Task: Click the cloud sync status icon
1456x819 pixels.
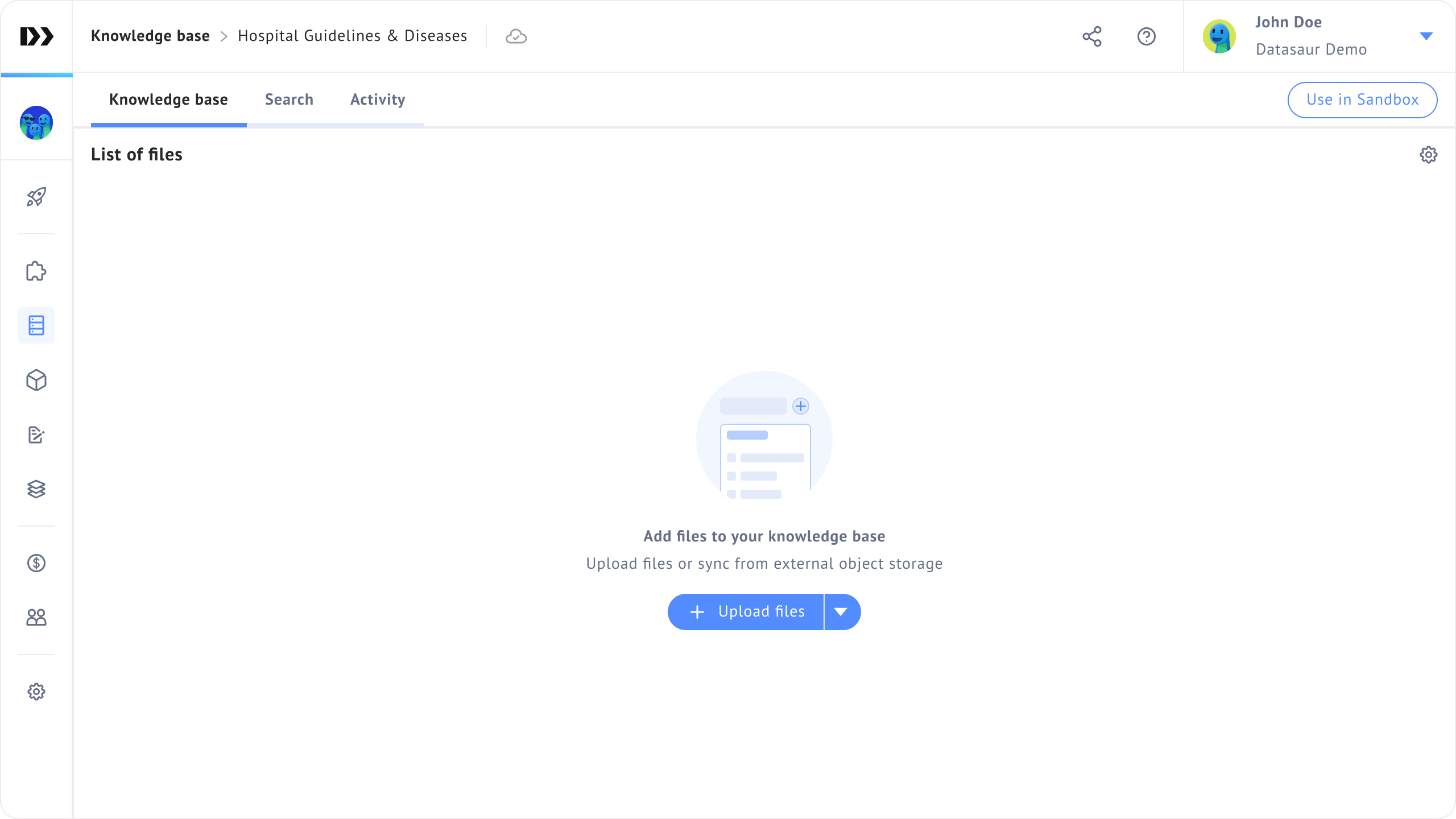Action: coord(516,36)
